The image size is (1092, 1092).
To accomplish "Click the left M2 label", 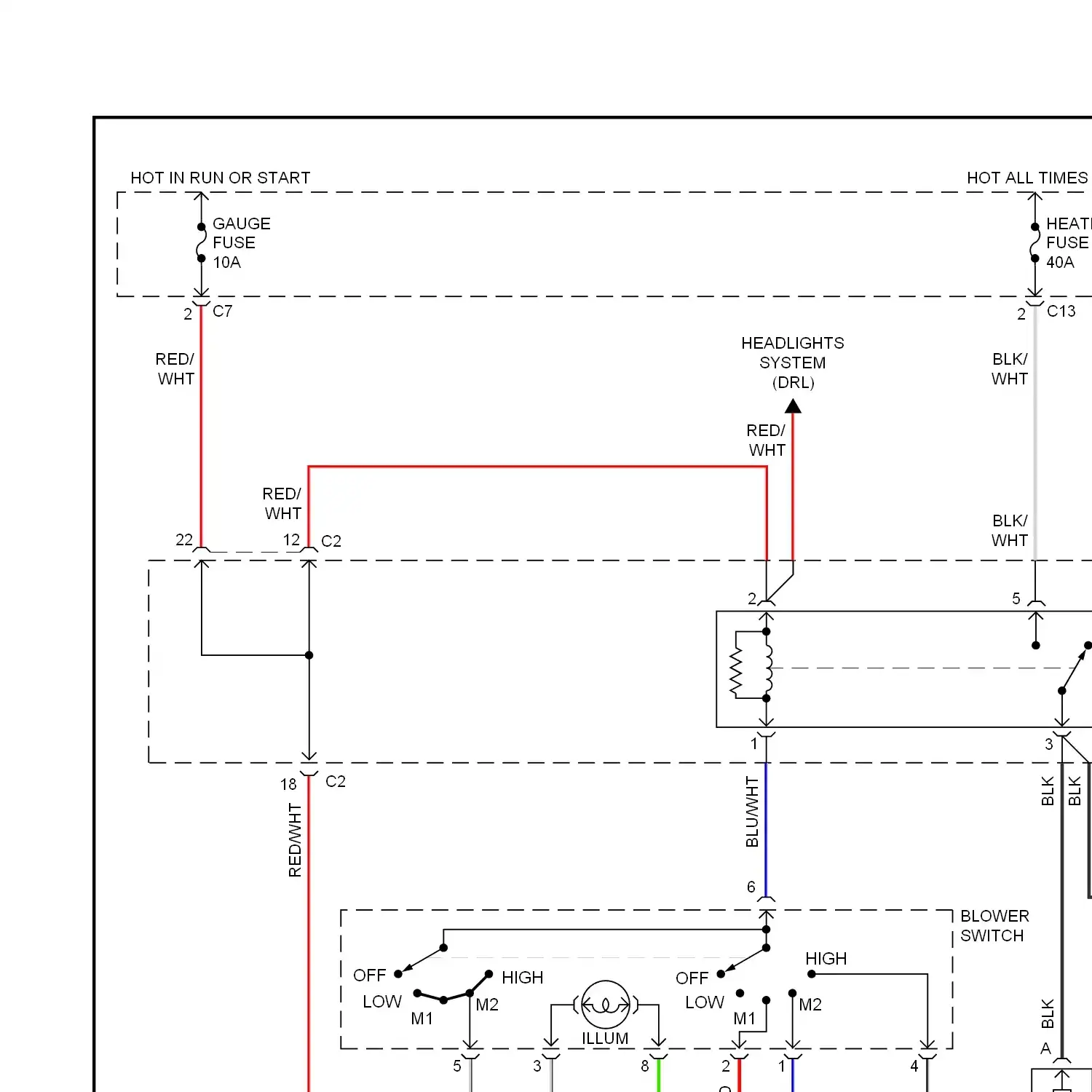I will pos(487,1004).
